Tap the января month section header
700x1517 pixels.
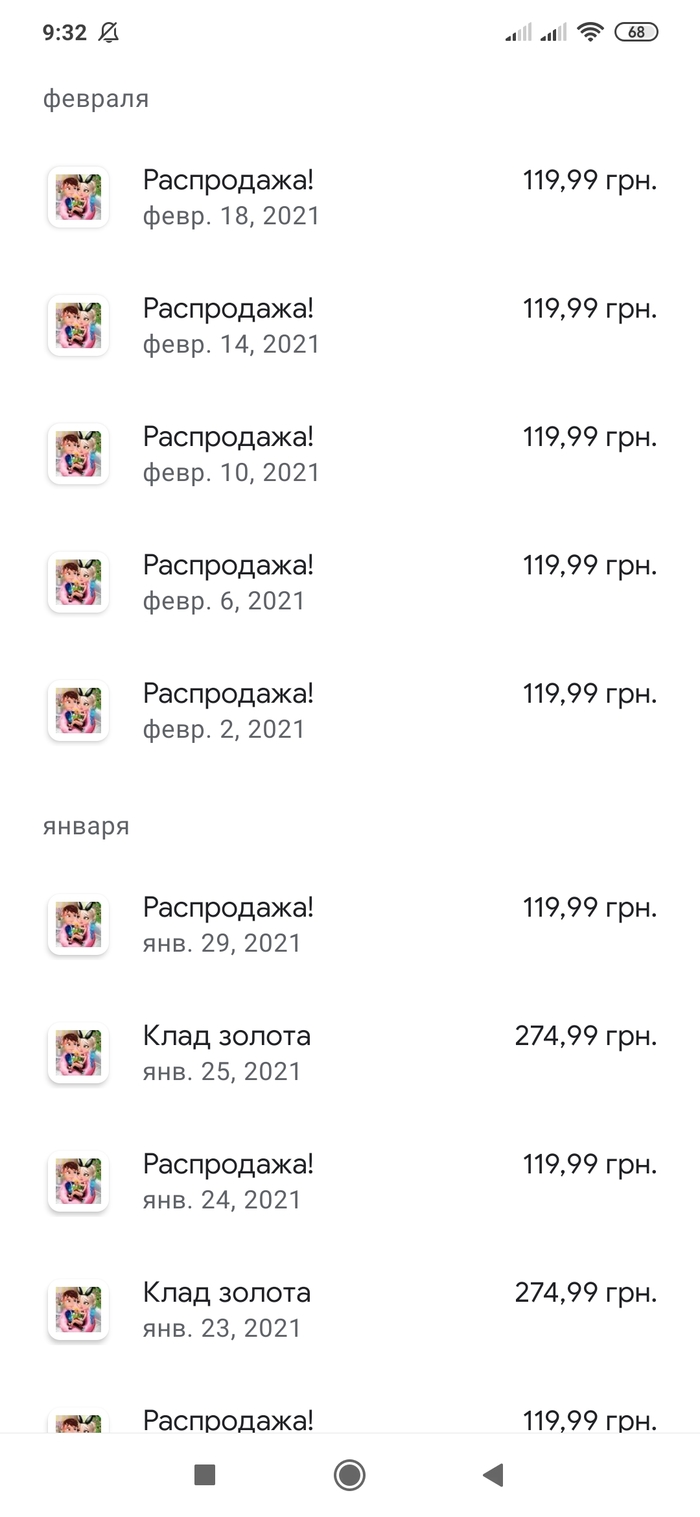click(86, 827)
